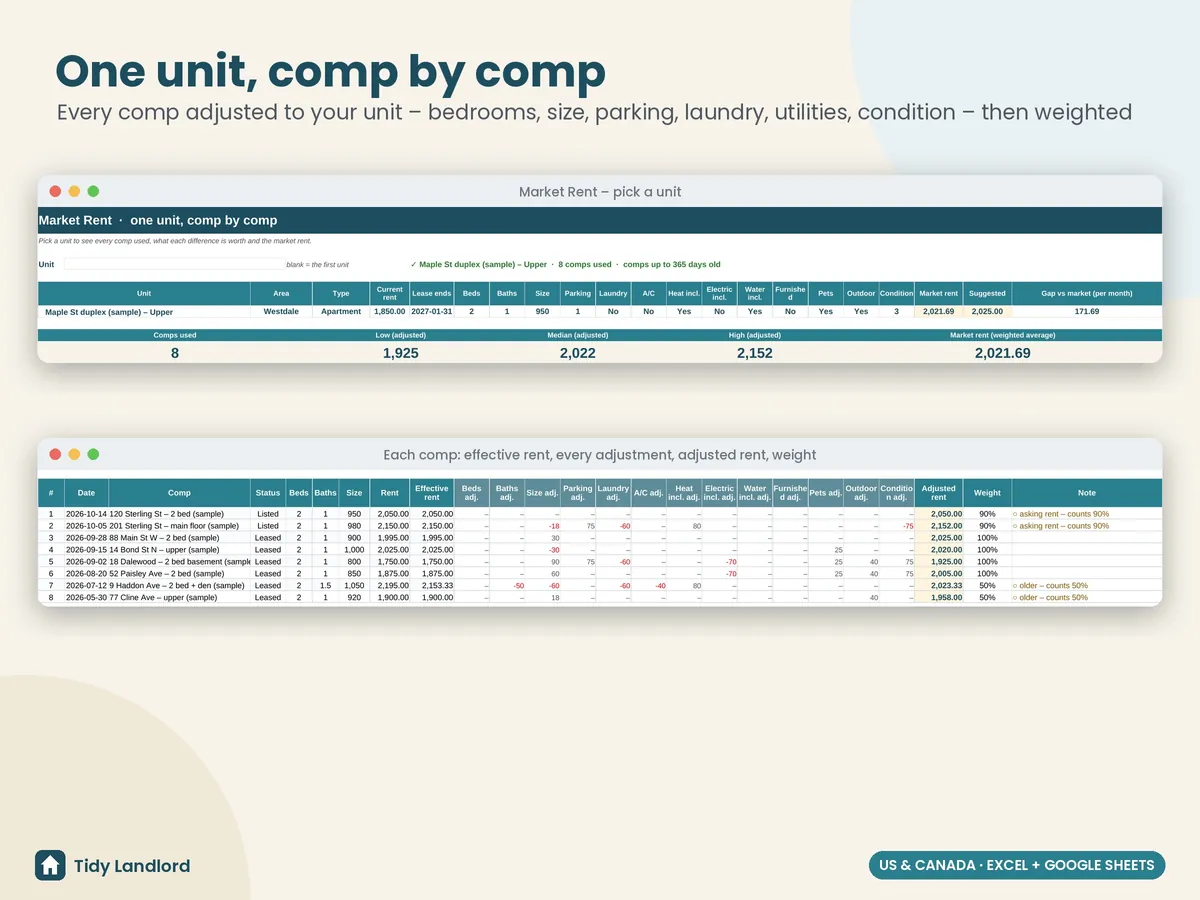This screenshot has width=1200, height=900.
Task: Click the 'Market rent (weighted average)' label
Action: [1002, 335]
